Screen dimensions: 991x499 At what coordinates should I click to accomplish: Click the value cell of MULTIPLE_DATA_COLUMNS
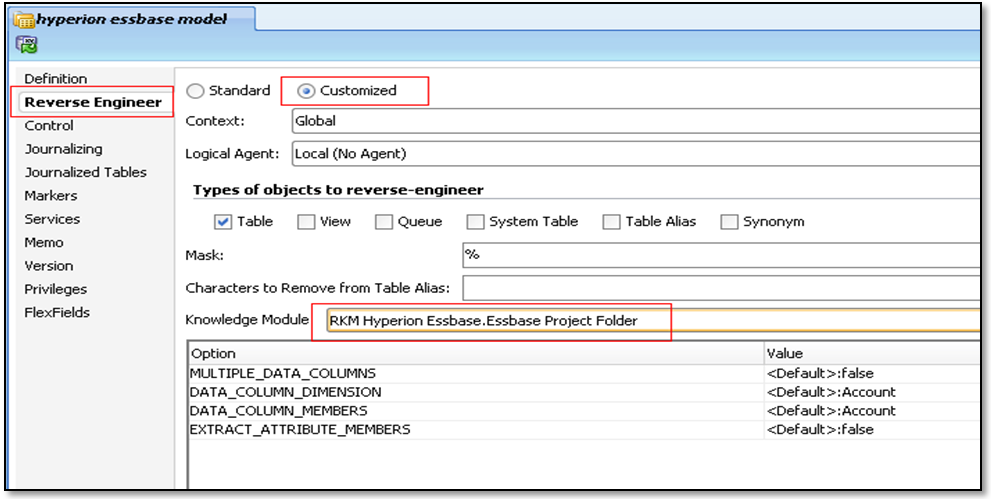[x=874, y=373]
